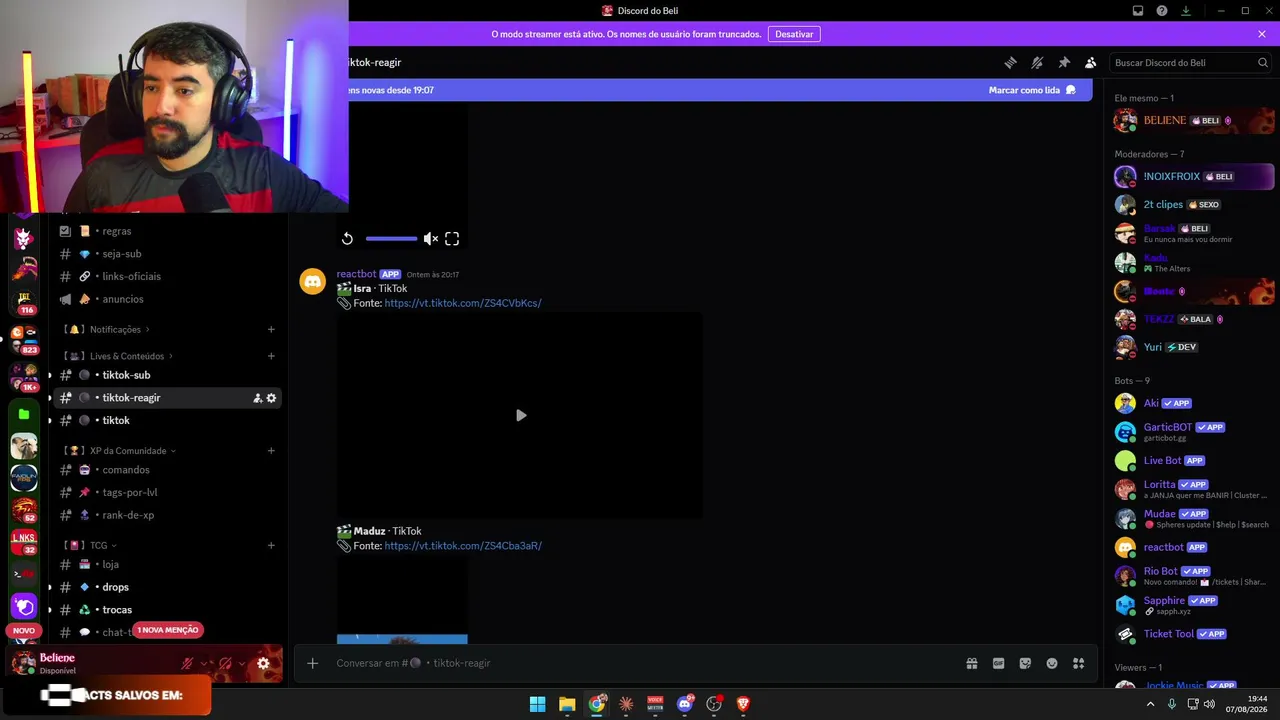This screenshot has width=1280, height=720.
Task: Replay the video with the restart icon
Action: [347, 238]
